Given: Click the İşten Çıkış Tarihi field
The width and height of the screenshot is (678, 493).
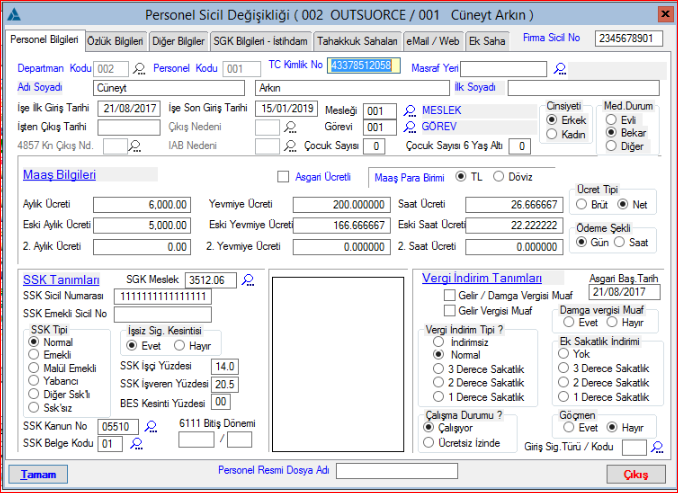Looking at the screenshot, I should [x=129, y=128].
